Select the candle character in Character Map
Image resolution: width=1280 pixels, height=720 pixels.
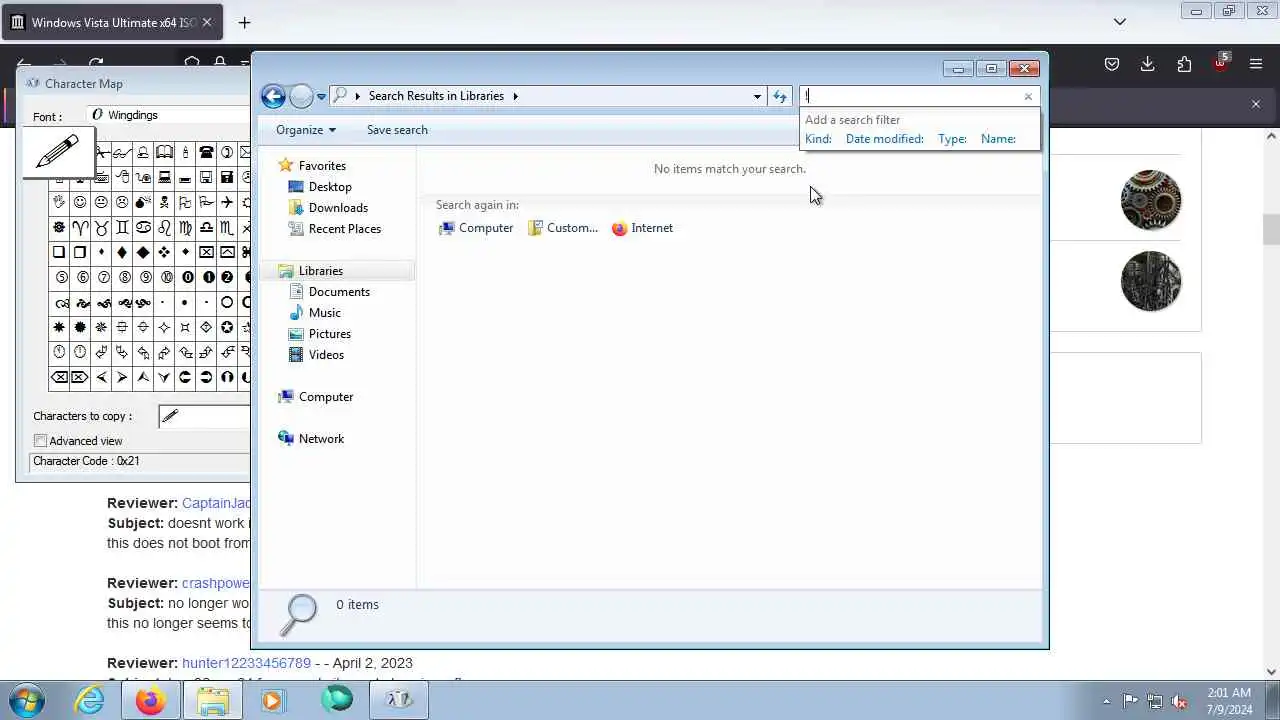(x=185, y=153)
